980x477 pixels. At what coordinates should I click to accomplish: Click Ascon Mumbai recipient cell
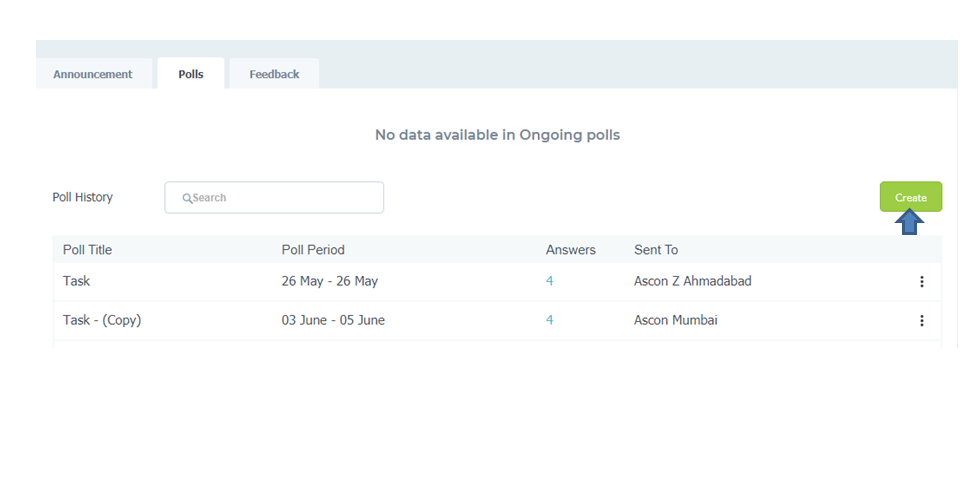tap(676, 320)
